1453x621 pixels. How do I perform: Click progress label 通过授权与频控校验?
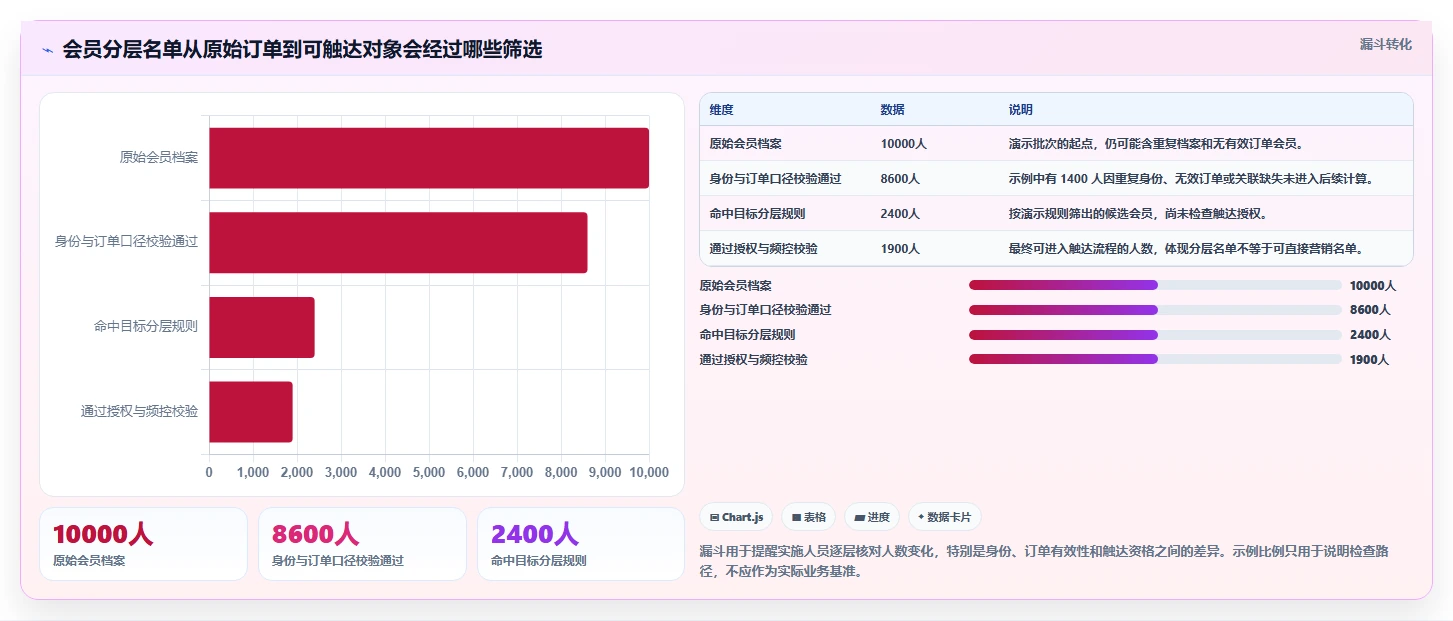(x=754, y=360)
